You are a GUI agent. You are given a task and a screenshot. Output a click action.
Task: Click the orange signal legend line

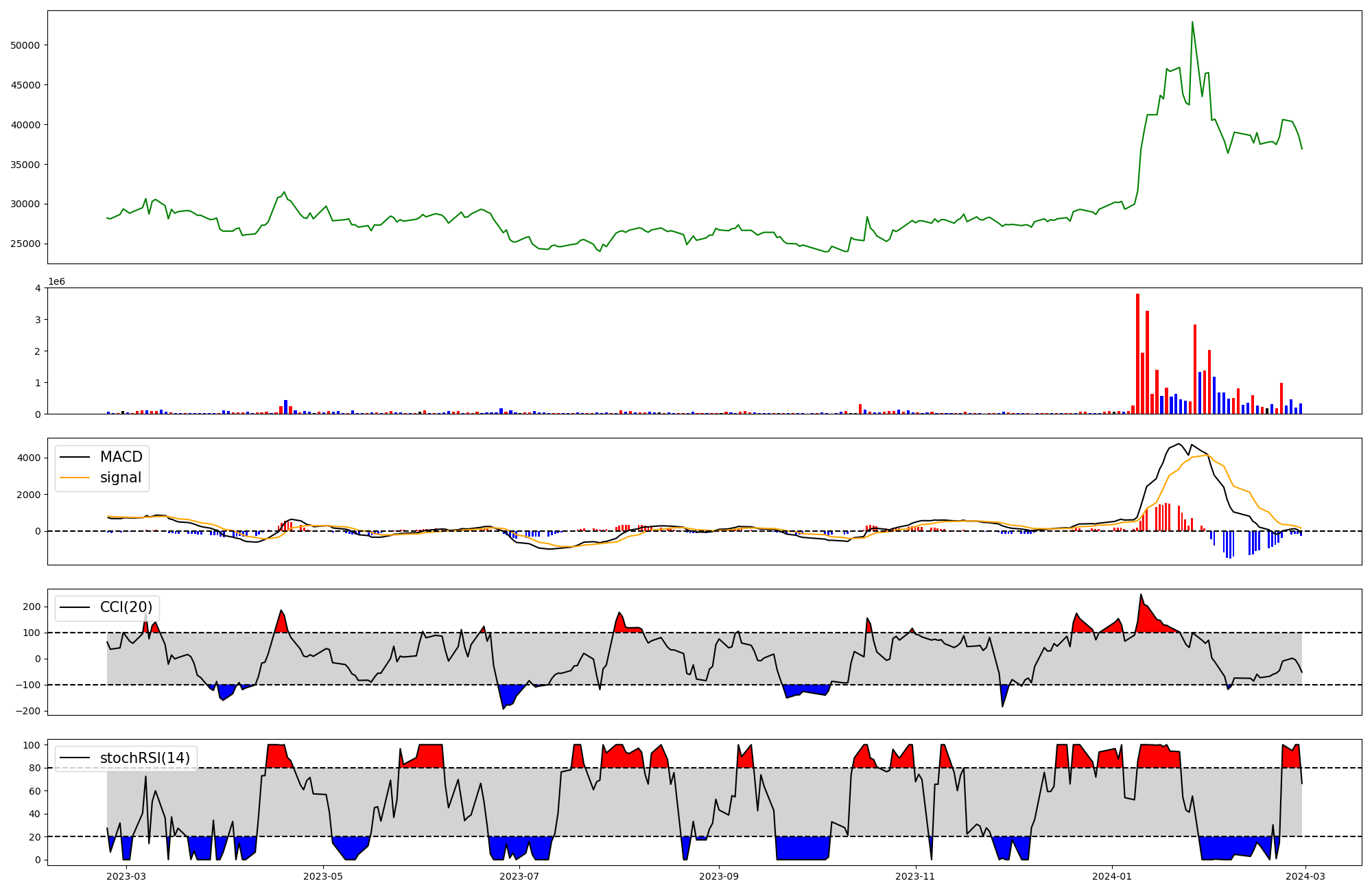click(75, 478)
